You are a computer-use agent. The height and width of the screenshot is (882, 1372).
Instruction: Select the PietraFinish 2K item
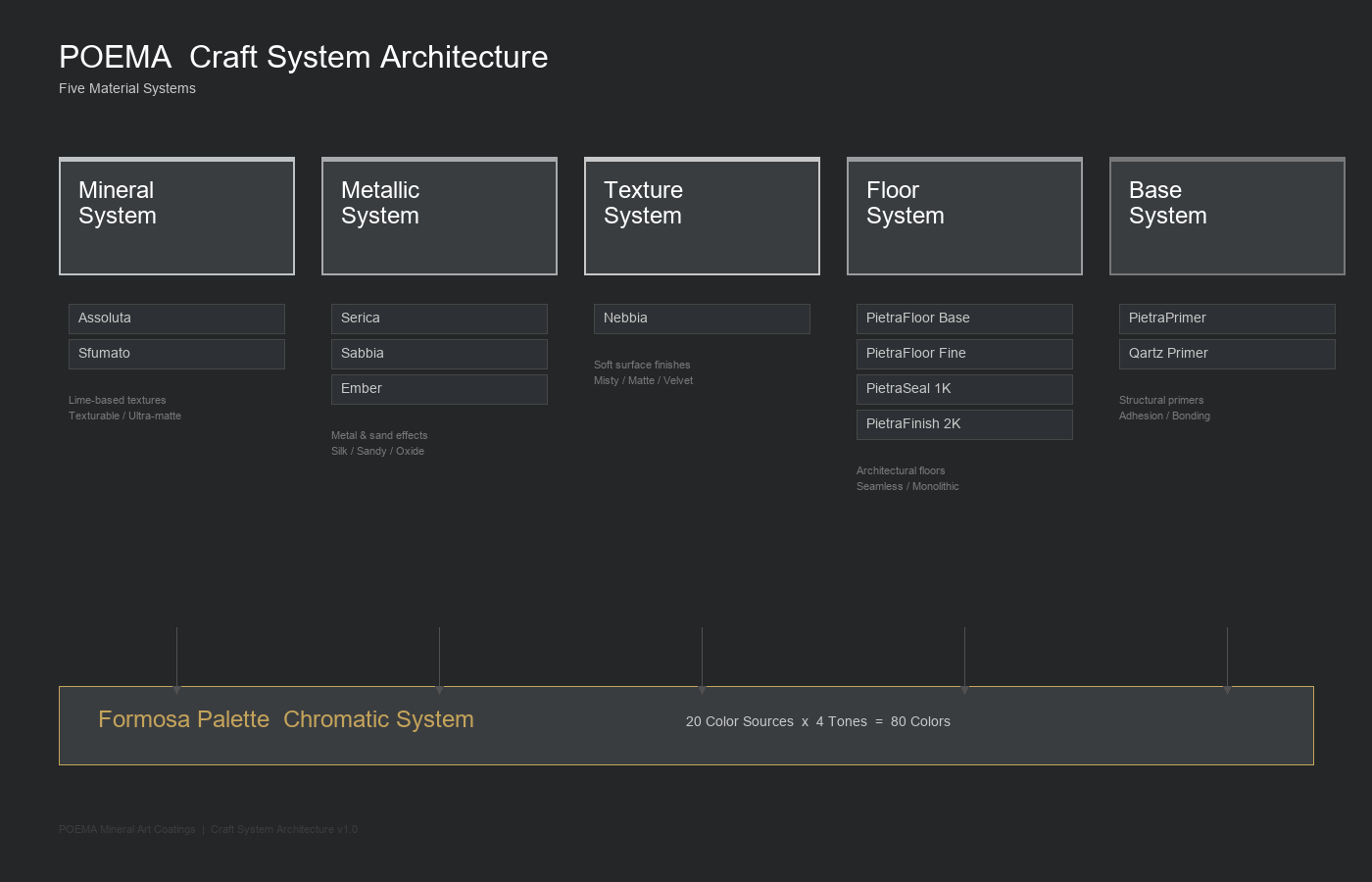pyautogui.click(x=964, y=424)
